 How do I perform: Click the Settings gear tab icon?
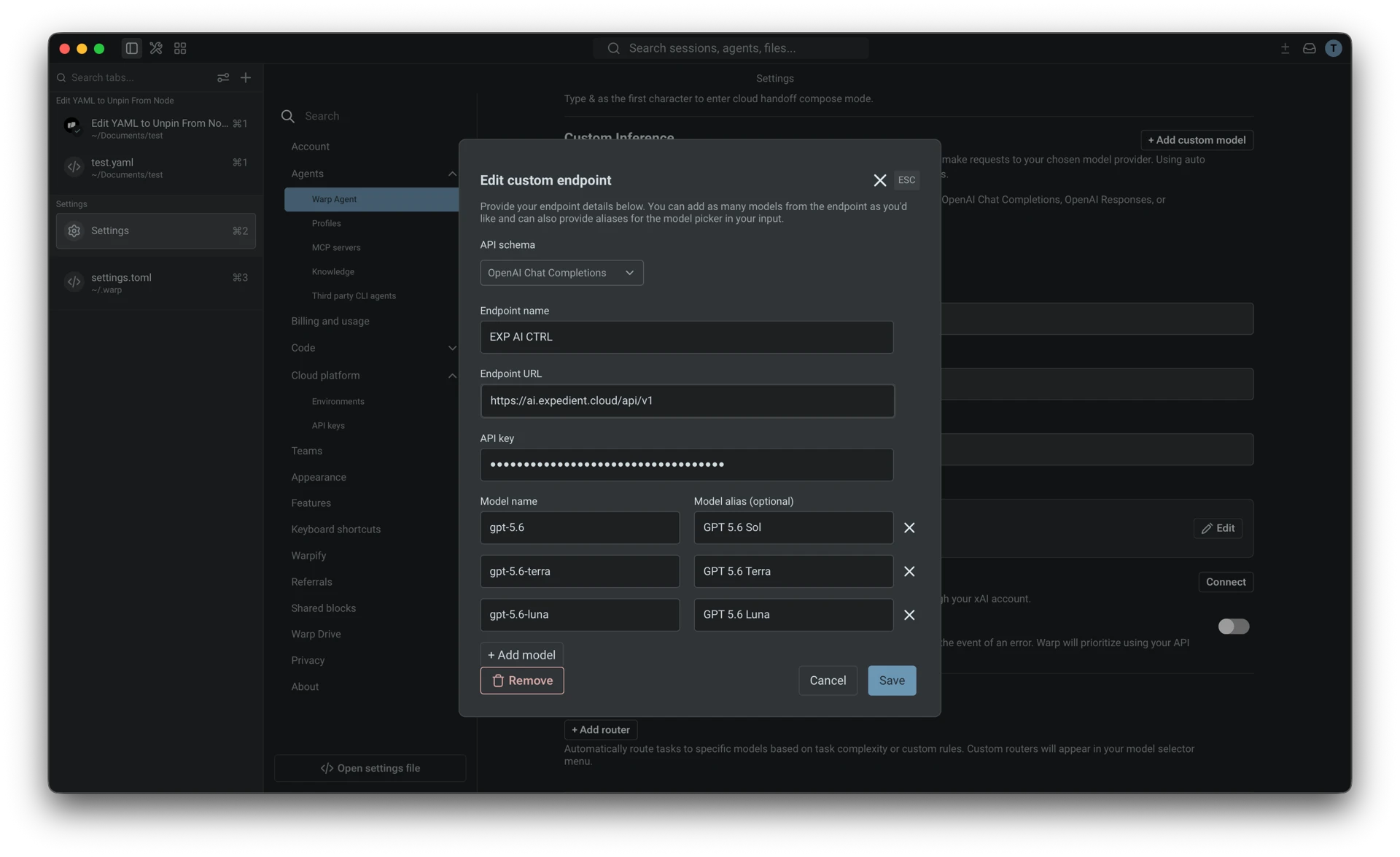point(74,230)
